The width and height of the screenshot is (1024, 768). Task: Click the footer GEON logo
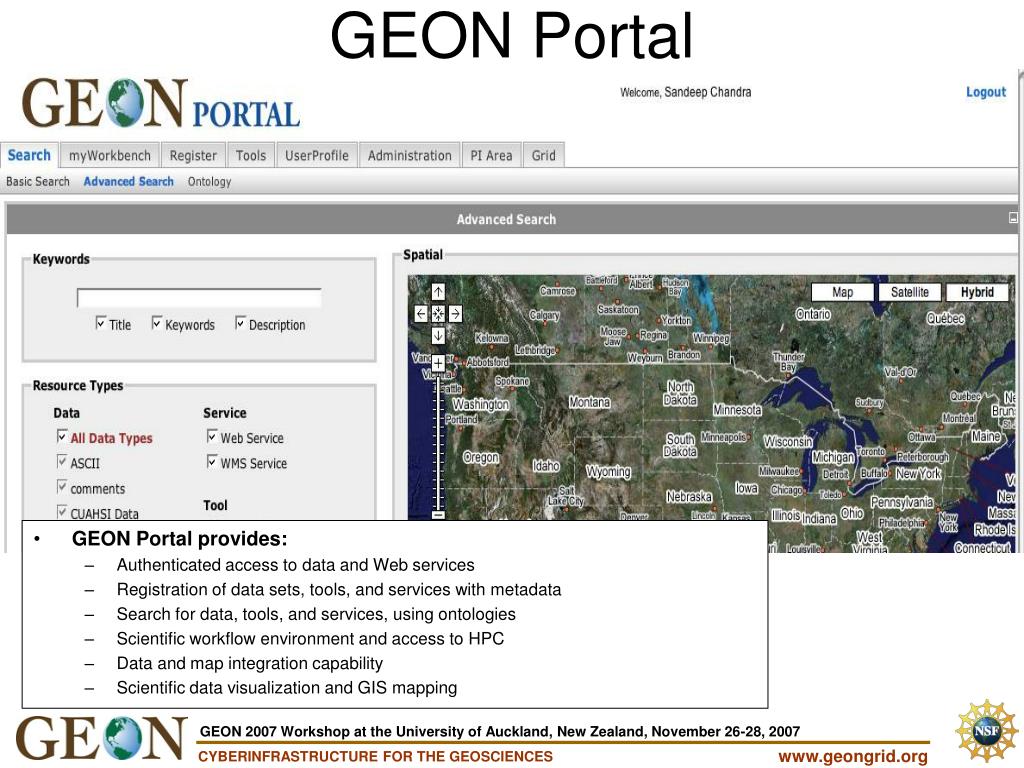coord(101,738)
